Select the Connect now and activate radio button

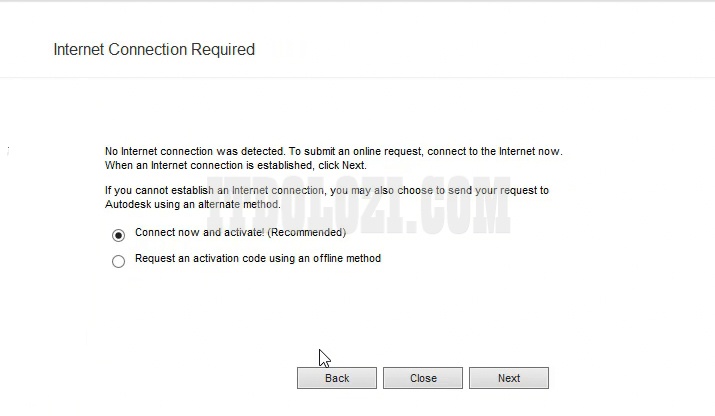pyautogui.click(x=119, y=235)
